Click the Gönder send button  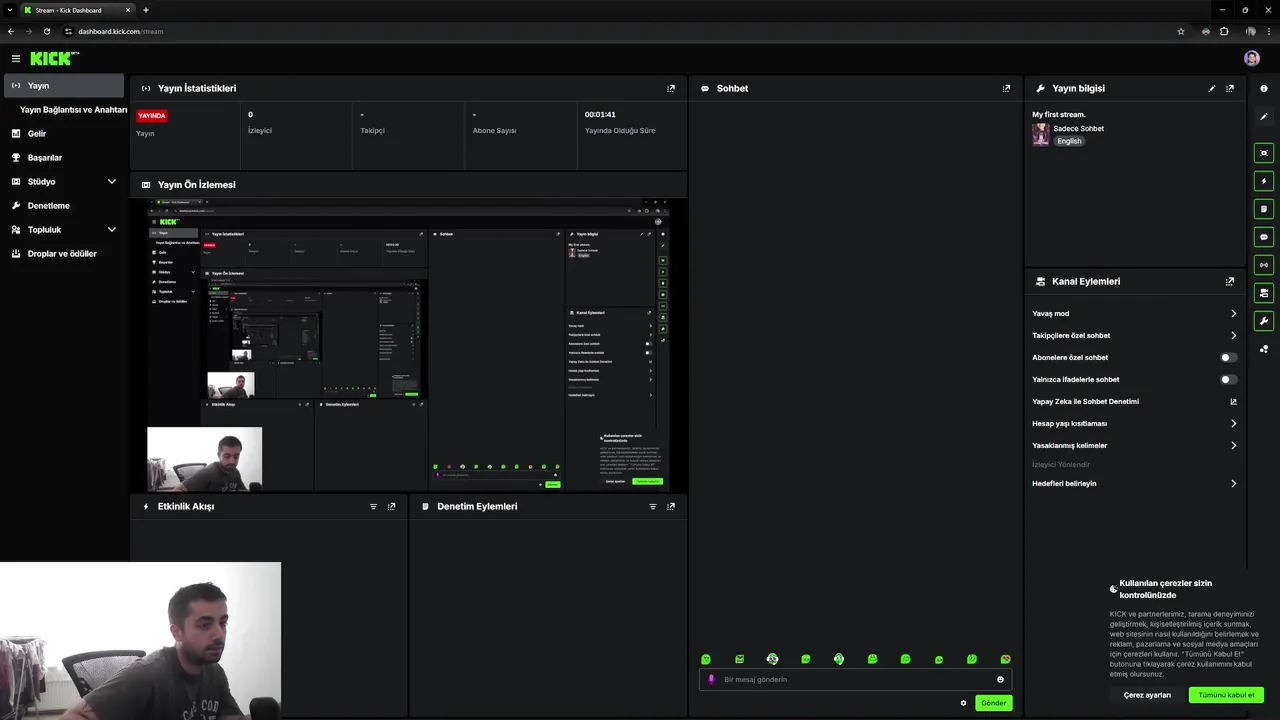[x=993, y=703]
